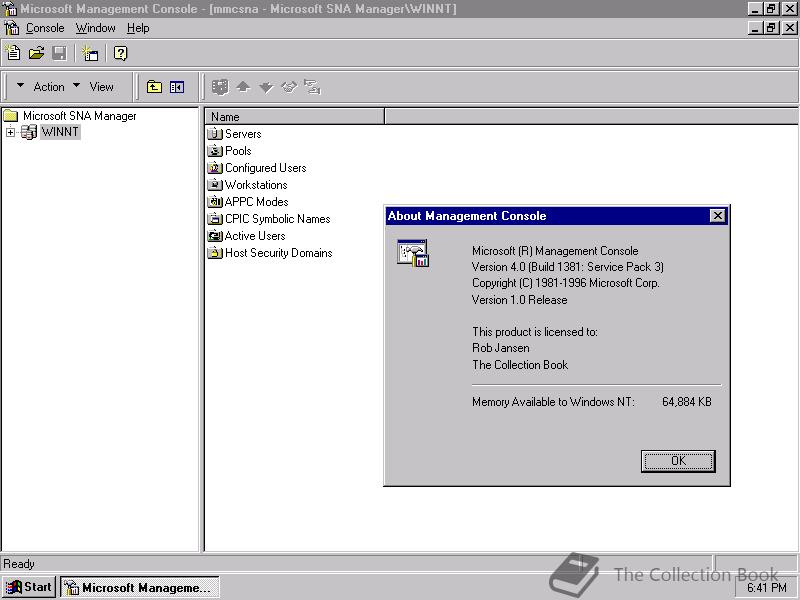Toggle the Show/Hide scope pane icon
This screenshot has height=600, width=800.
pyautogui.click(x=177, y=87)
